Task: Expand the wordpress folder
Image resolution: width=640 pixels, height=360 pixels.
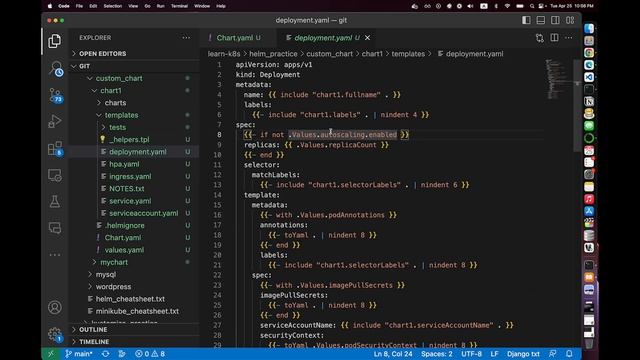Action: coord(113,287)
